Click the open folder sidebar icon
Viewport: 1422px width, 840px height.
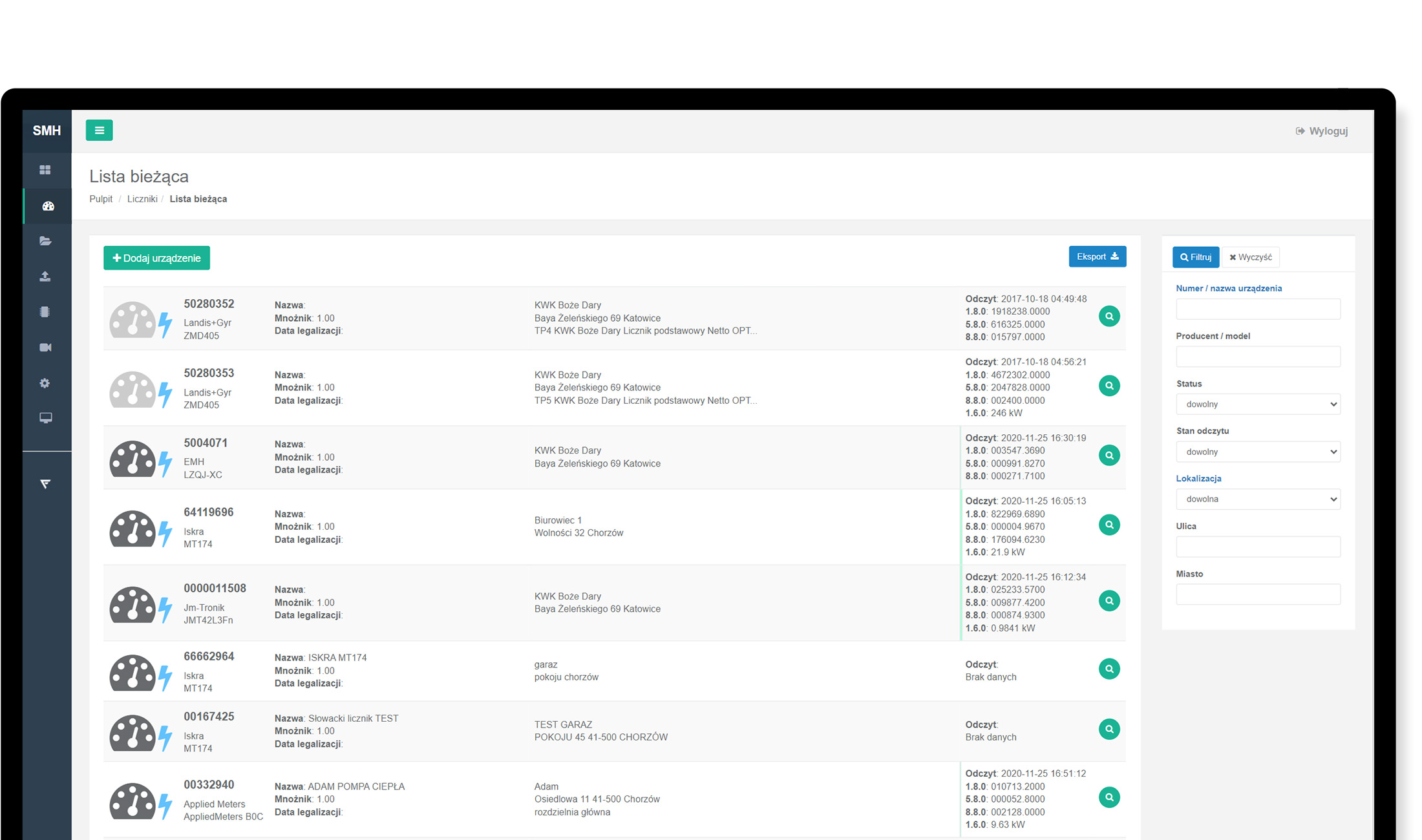pyautogui.click(x=45, y=241)
